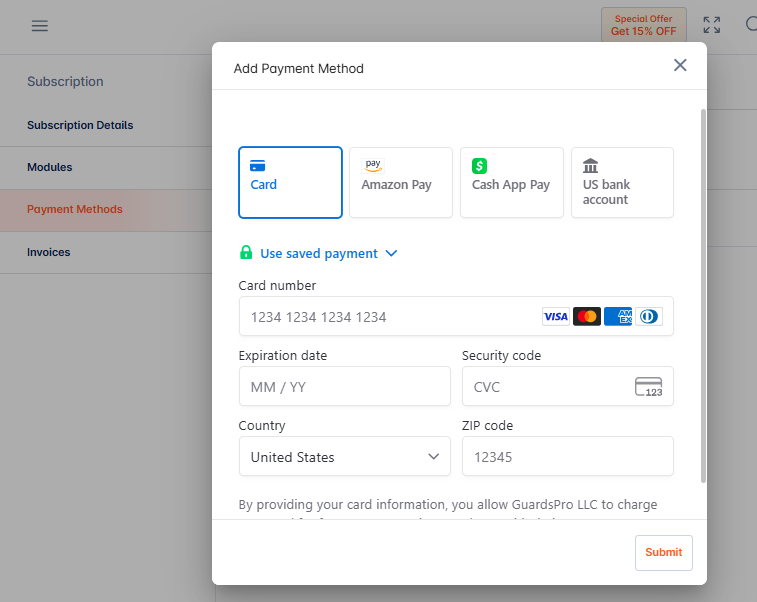This screenshot has height=602, width=757.
Task: Select the Card payment option
Action: coord(290,182)
